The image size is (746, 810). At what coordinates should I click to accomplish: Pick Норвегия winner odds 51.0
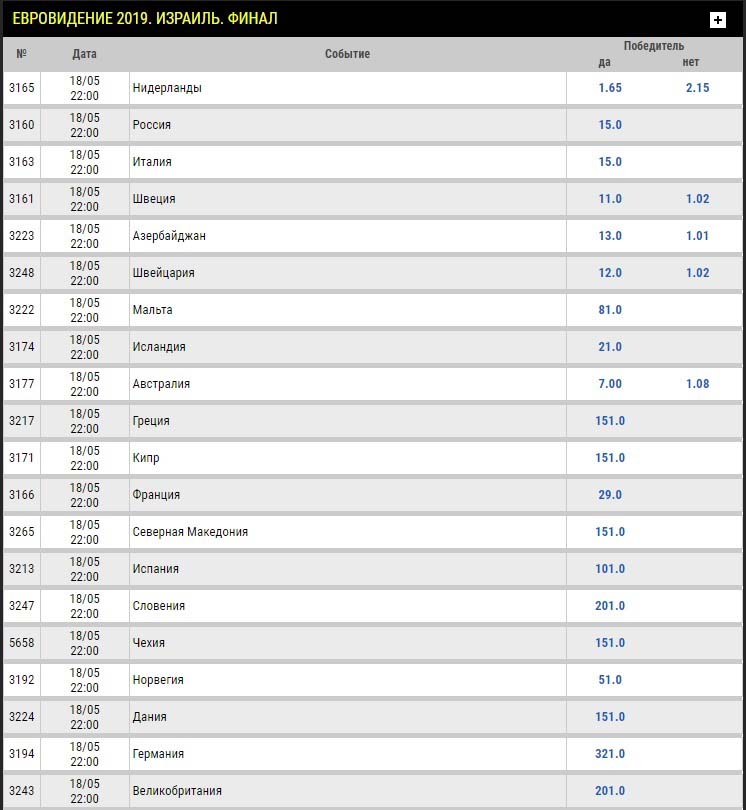coord(610,680)
